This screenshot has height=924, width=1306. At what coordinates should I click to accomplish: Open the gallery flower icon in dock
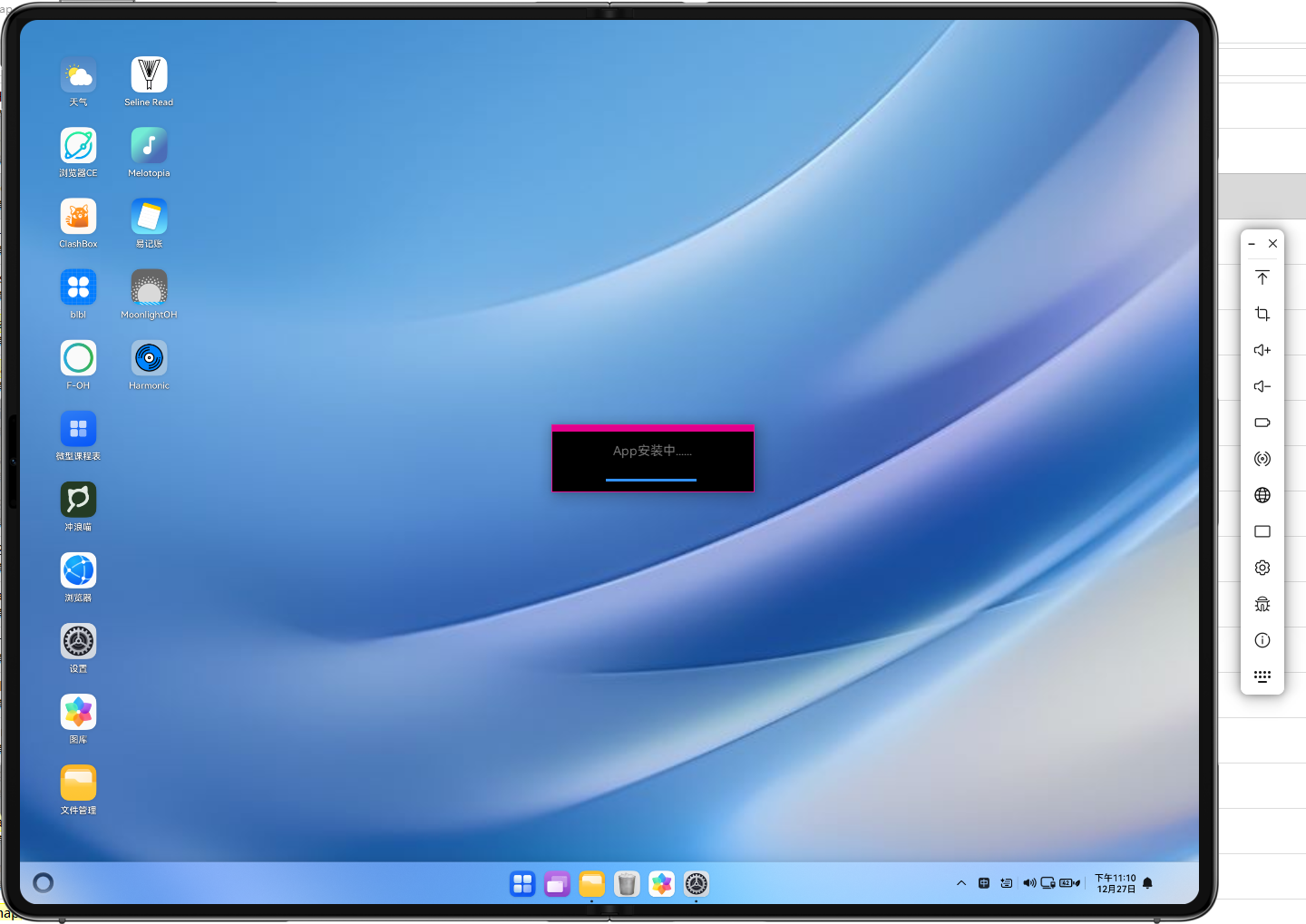pyautogui.click(x=661, y=883)
